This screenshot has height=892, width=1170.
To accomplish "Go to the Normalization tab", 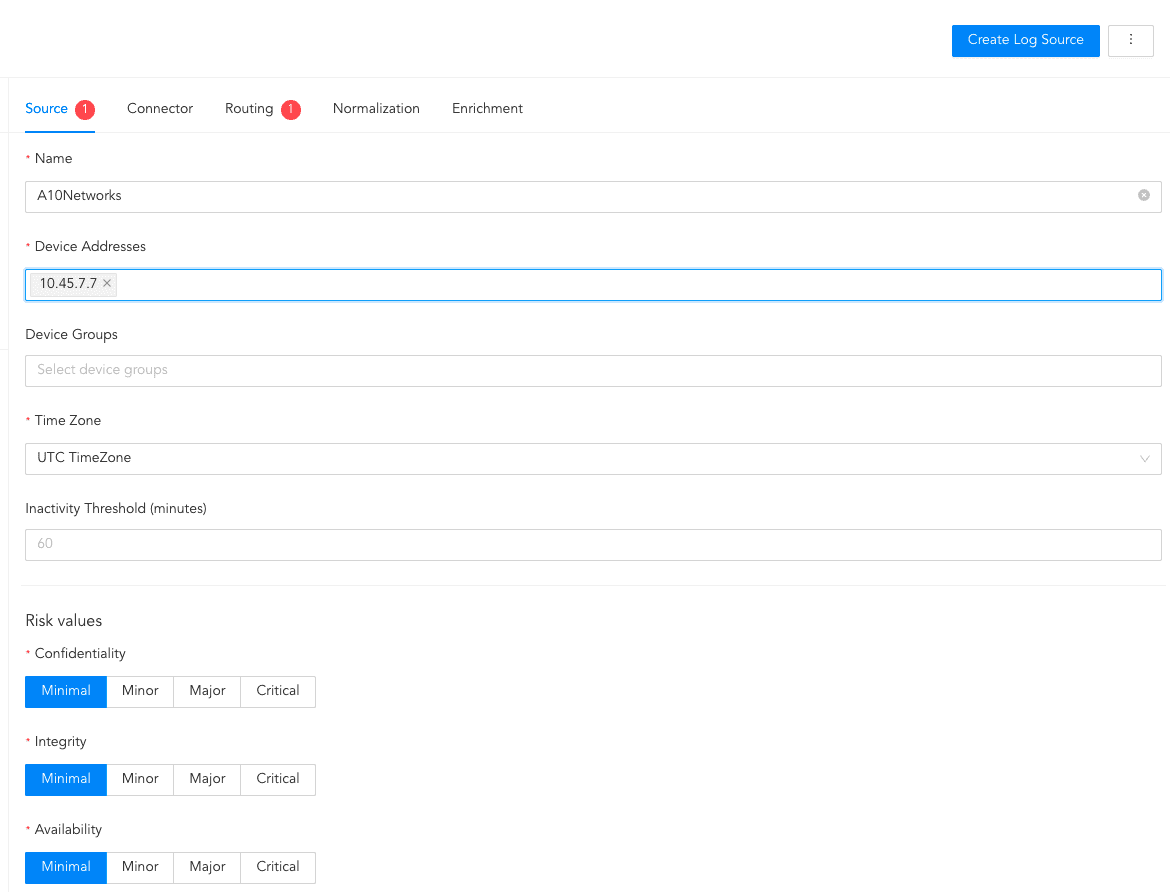I will click(376, 109).
